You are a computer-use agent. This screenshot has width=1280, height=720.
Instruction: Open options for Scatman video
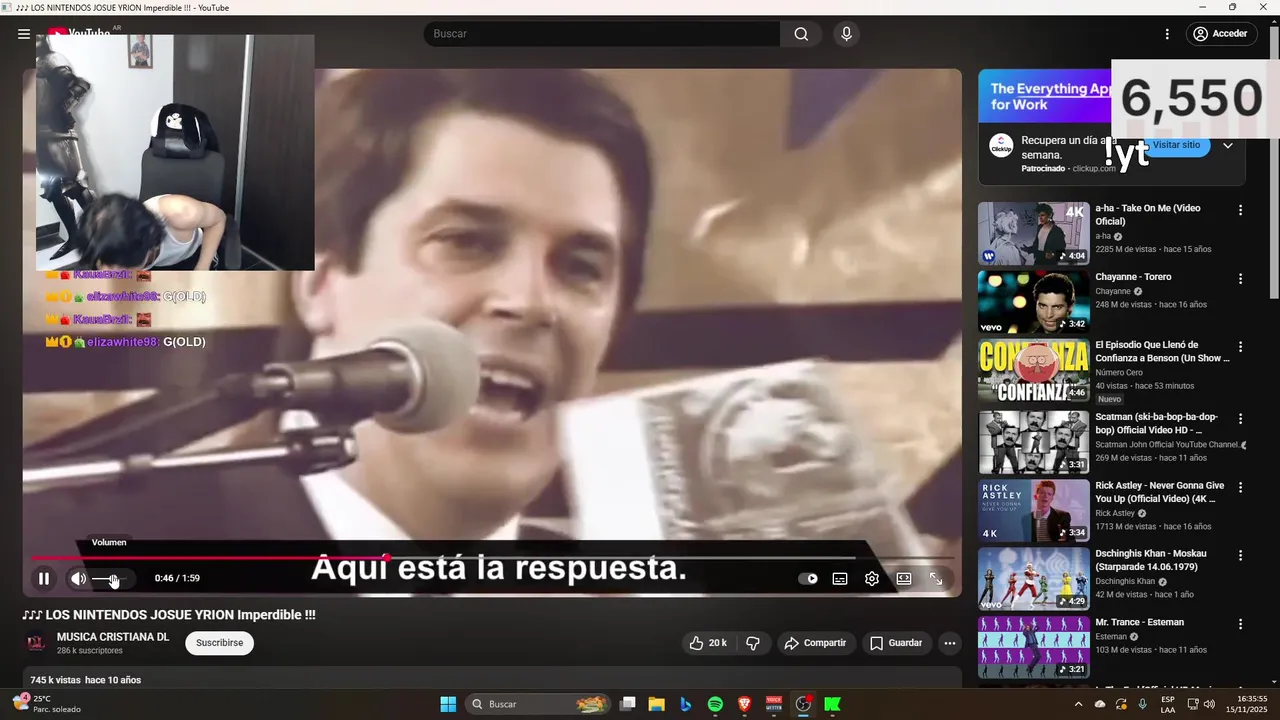tap(1240, 419)
